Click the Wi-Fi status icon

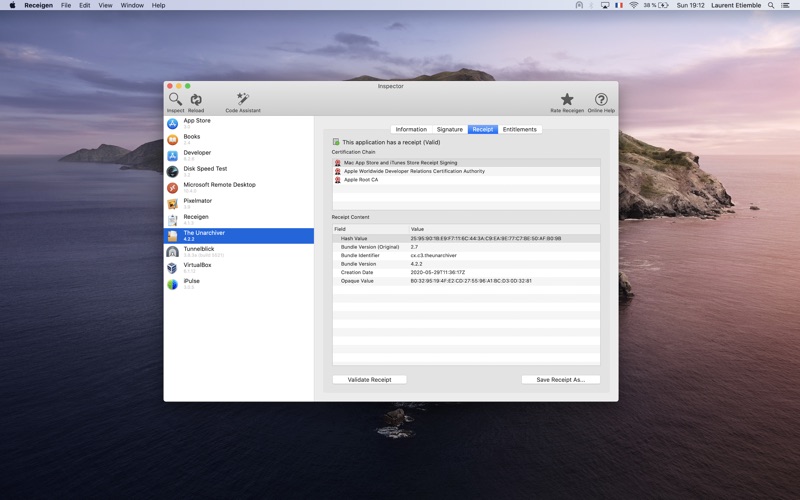coord(633,5)
